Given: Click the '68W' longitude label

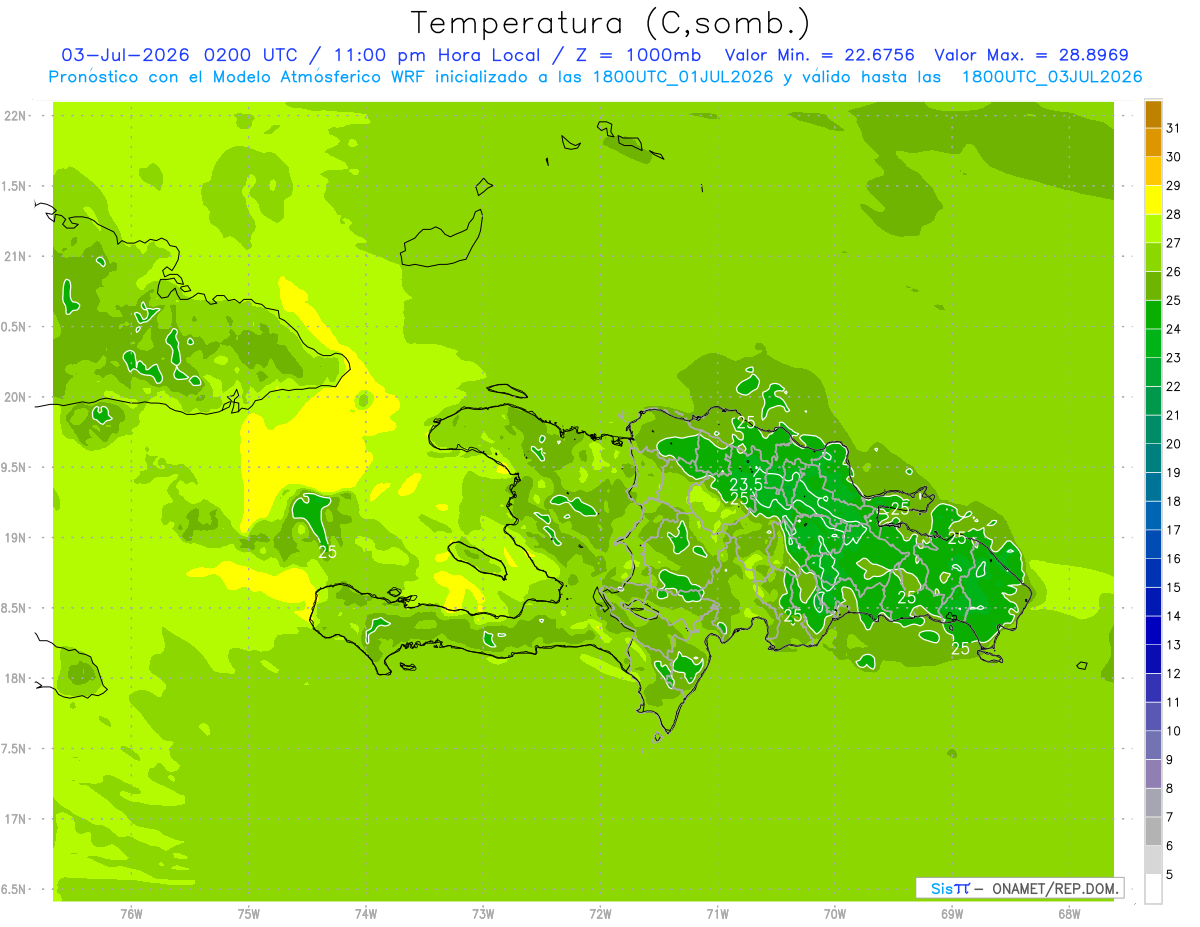Looking at the screenshot, I should (x=1068, y=913).
